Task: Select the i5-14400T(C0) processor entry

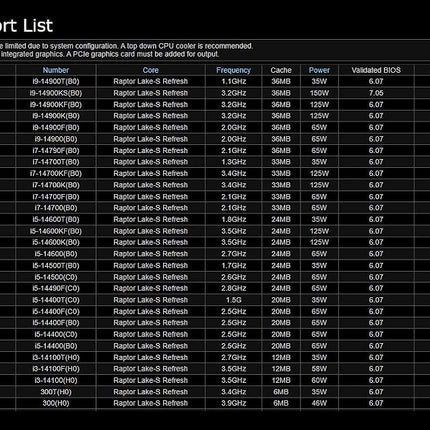Action: [x=56, y=300]
